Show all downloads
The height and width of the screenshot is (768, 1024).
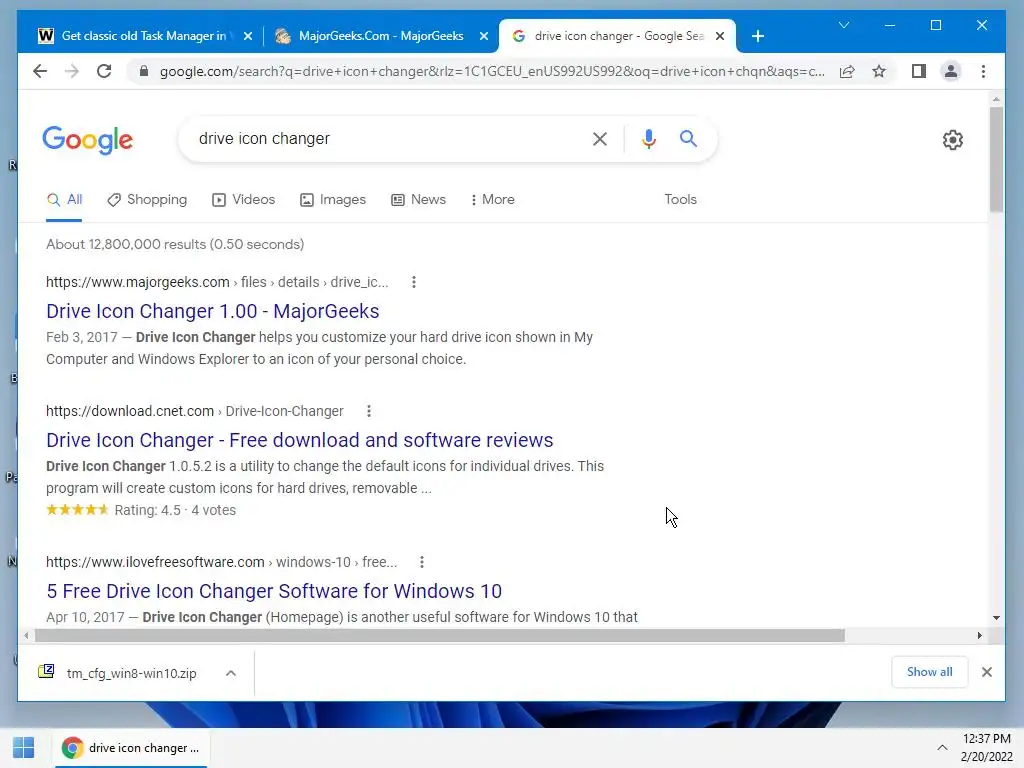pos(929,672)
